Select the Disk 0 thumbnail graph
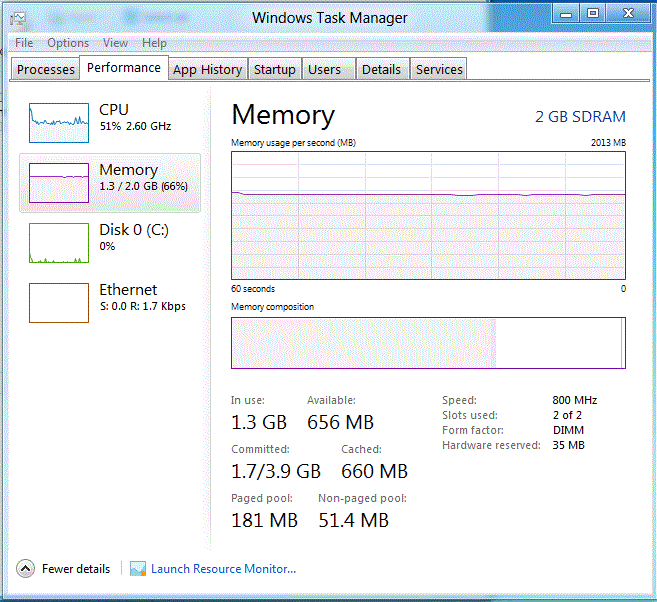 coord(59,243)
